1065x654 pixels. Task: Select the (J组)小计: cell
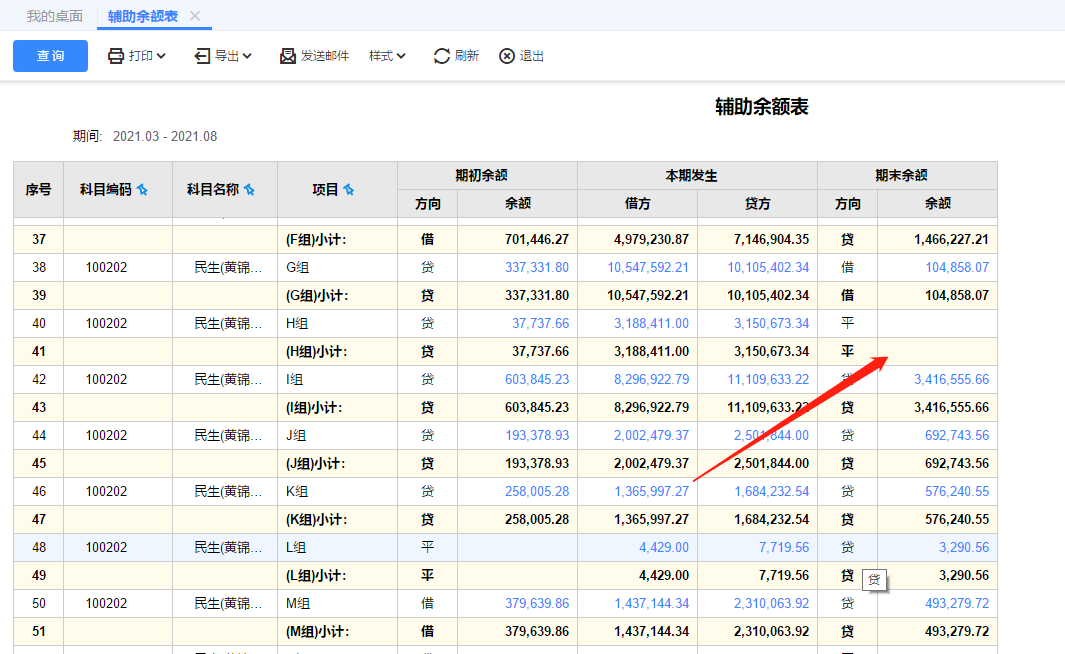337,463
